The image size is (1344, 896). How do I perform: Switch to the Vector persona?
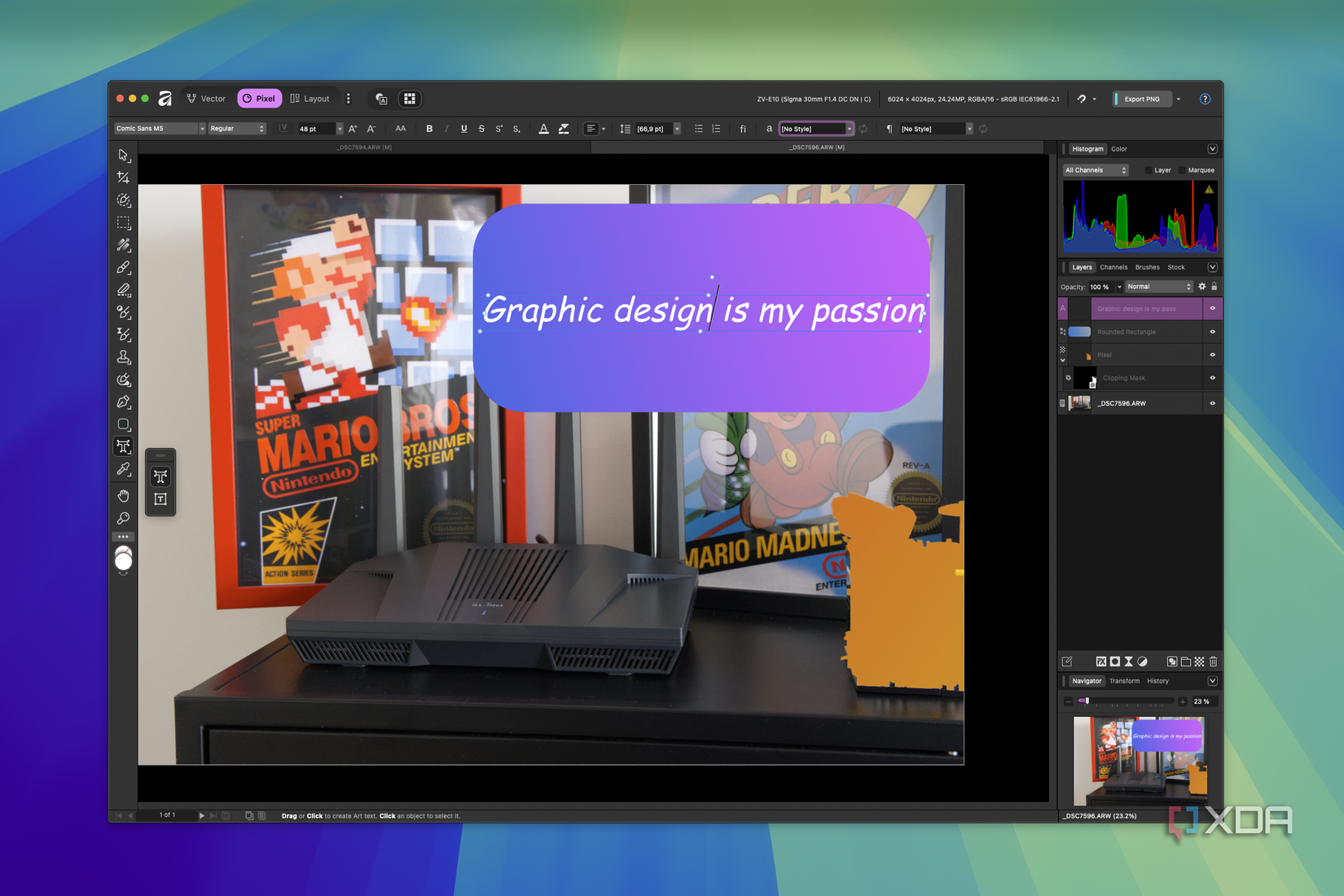coord(205,98)
